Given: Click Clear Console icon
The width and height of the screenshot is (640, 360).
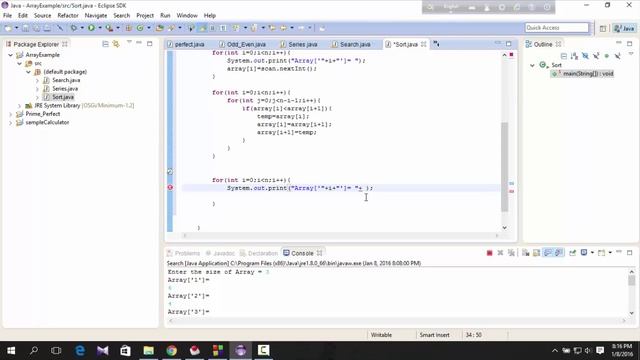Looking at the screenshot, I should point(526,253).
